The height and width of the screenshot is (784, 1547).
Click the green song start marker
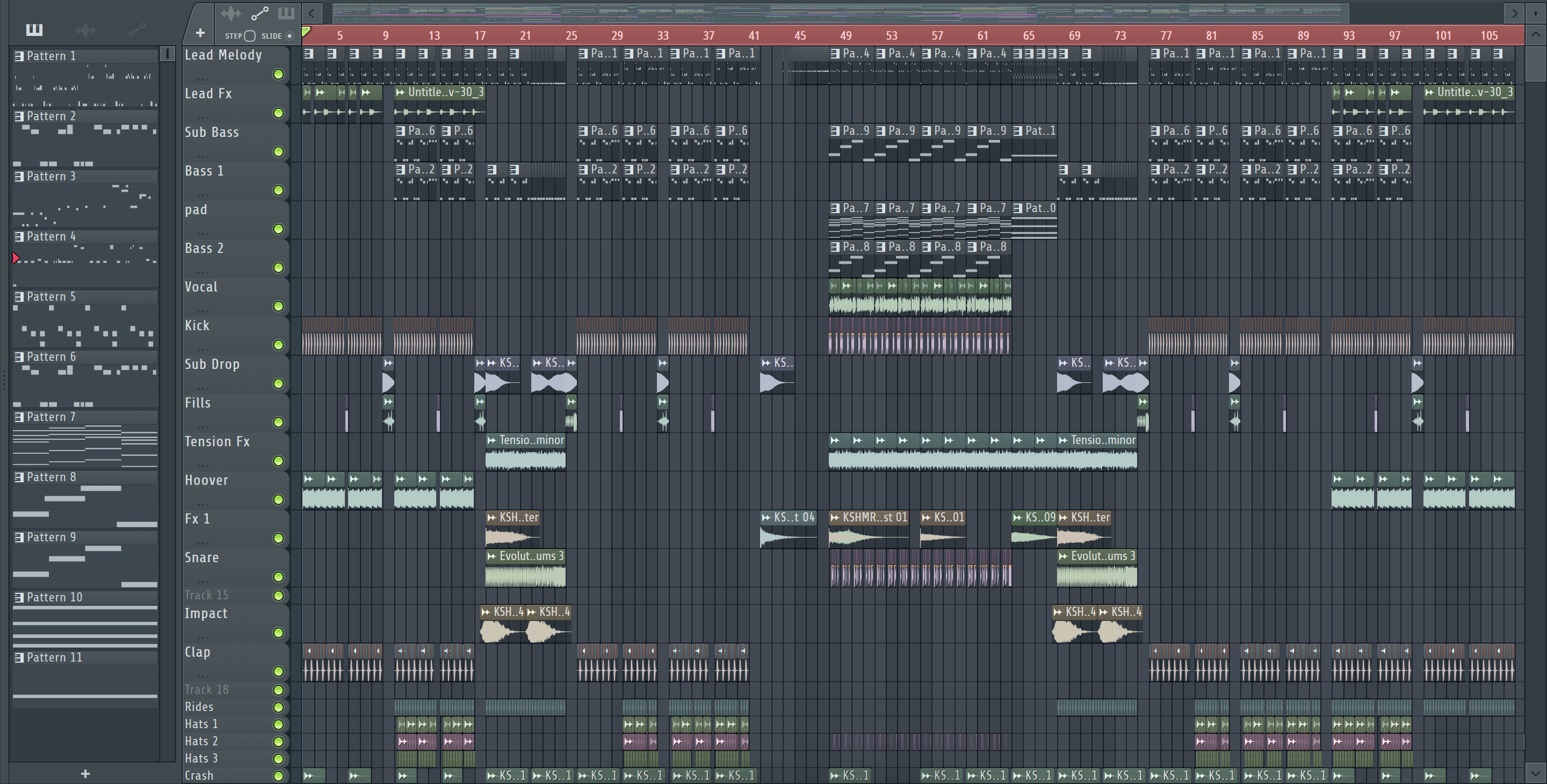coord(306,31)
